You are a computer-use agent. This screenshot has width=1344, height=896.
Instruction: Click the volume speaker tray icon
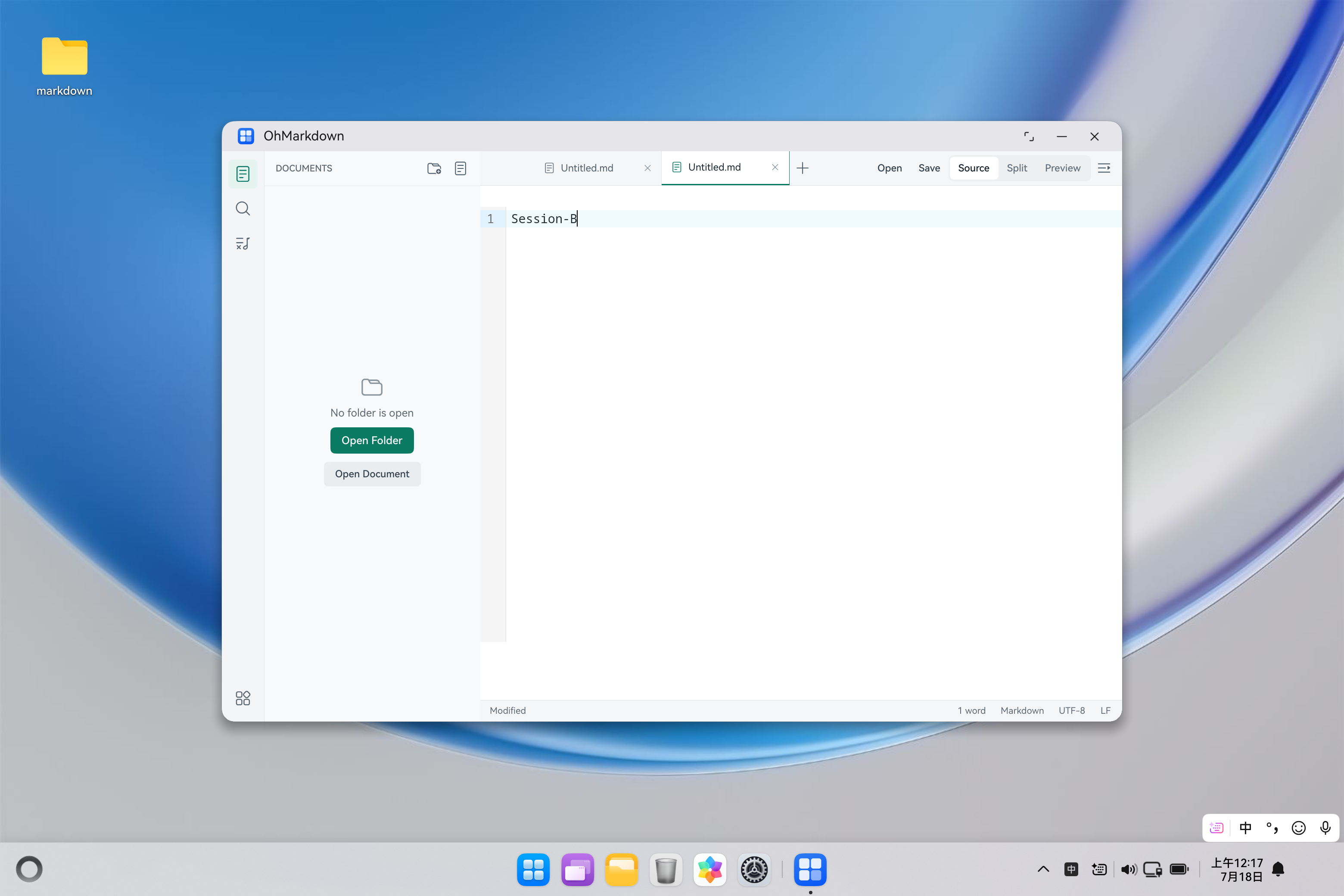click(1129, 869)
